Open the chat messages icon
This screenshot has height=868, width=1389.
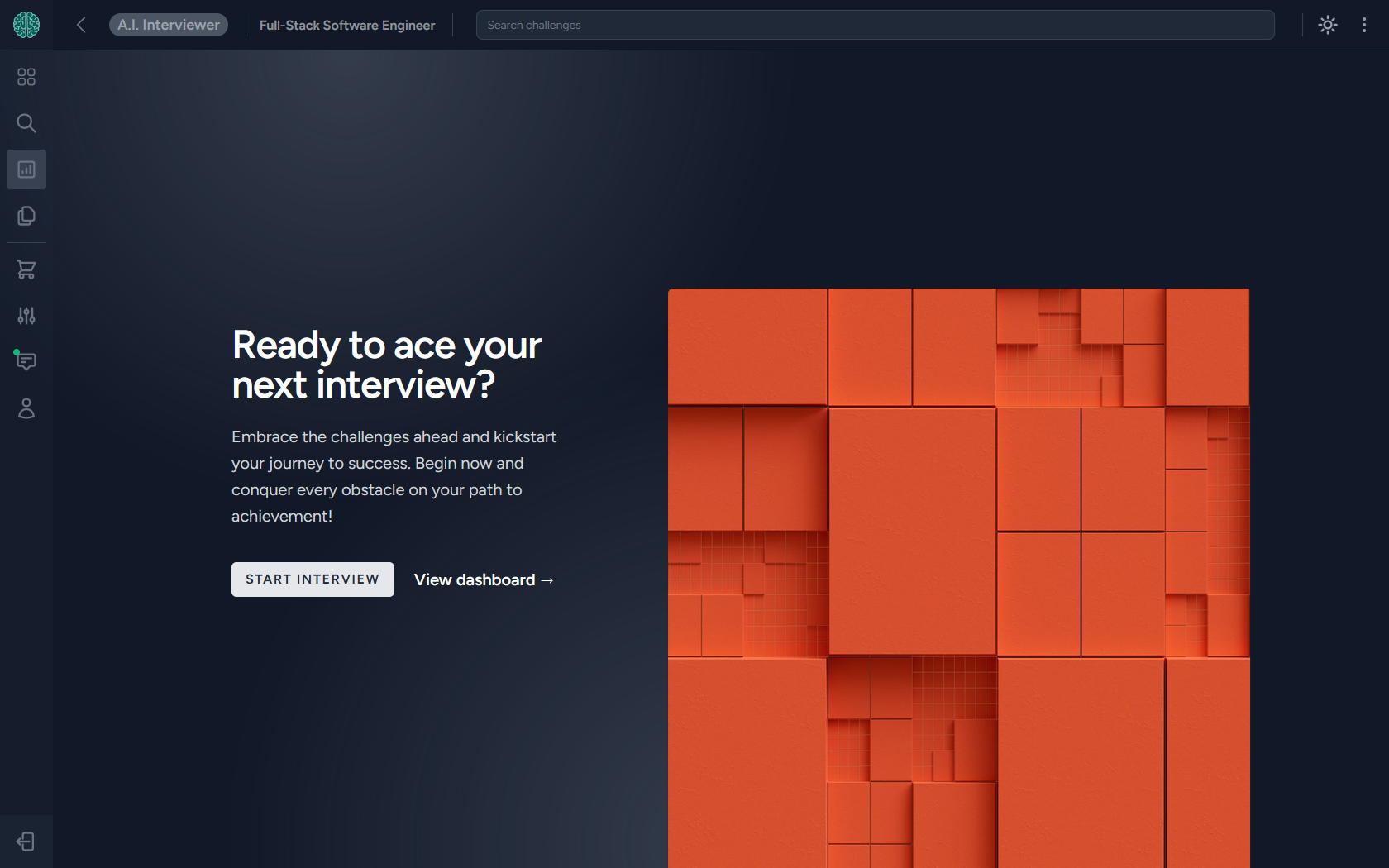[x=26, y=361]
